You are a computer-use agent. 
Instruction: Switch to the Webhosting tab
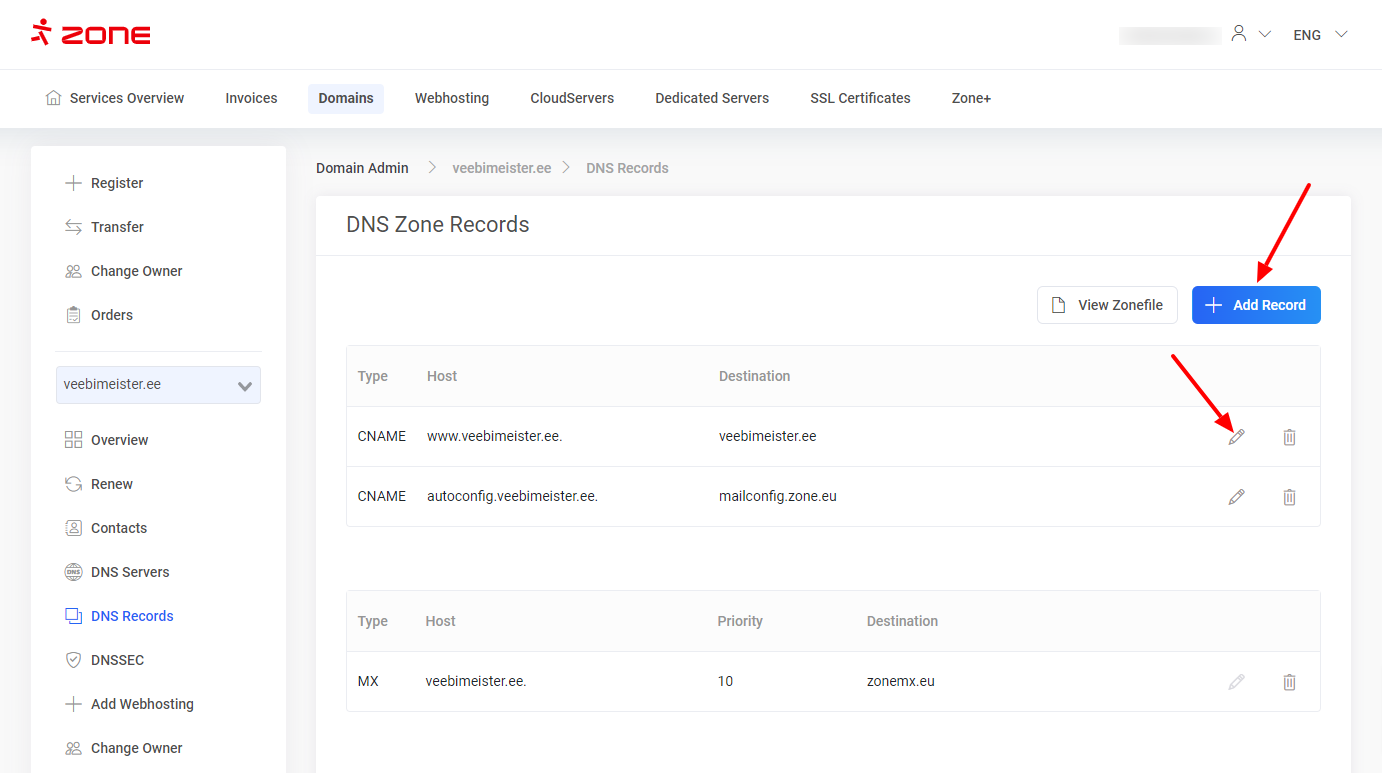point(452,98)
